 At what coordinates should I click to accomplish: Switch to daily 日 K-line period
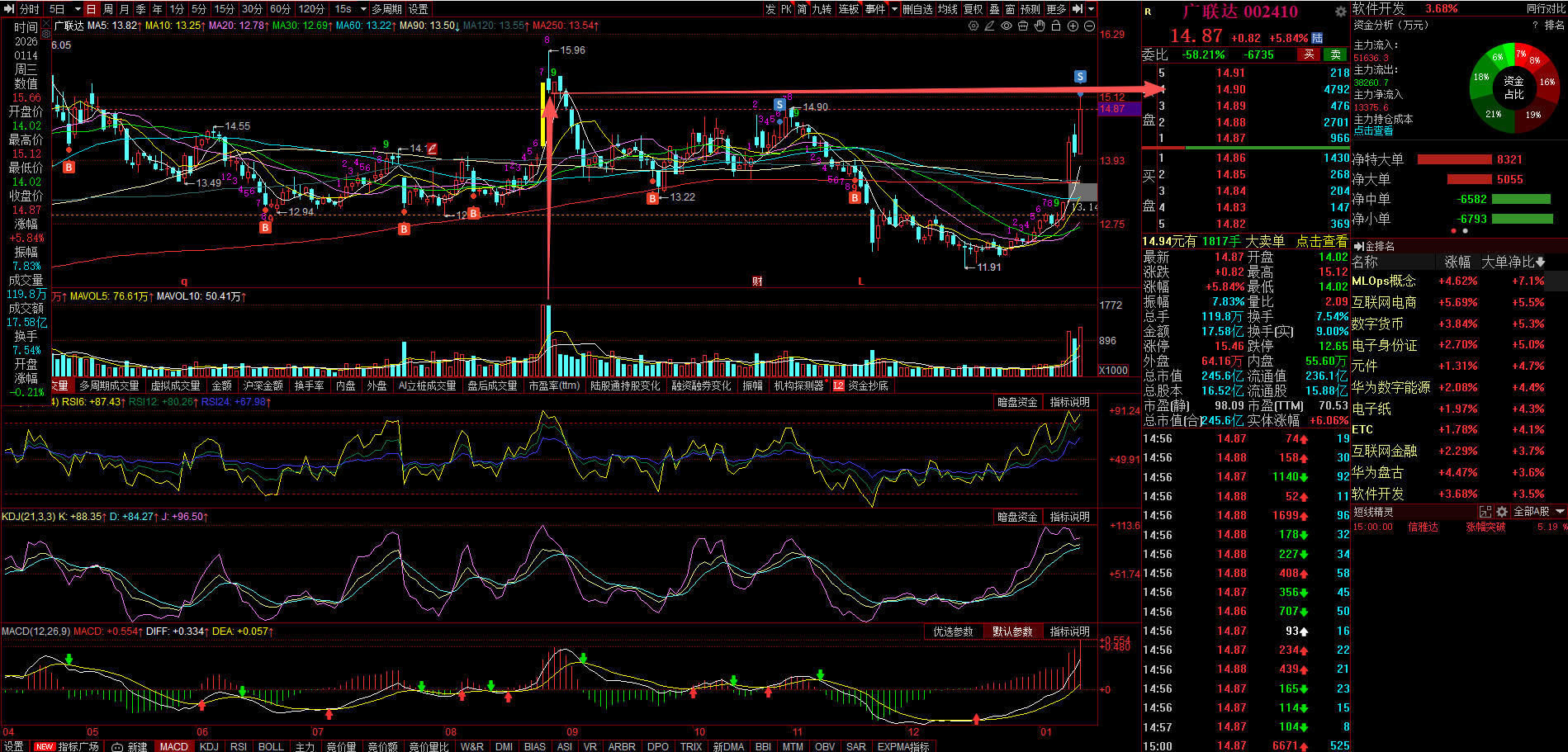[x=91, y=9]
